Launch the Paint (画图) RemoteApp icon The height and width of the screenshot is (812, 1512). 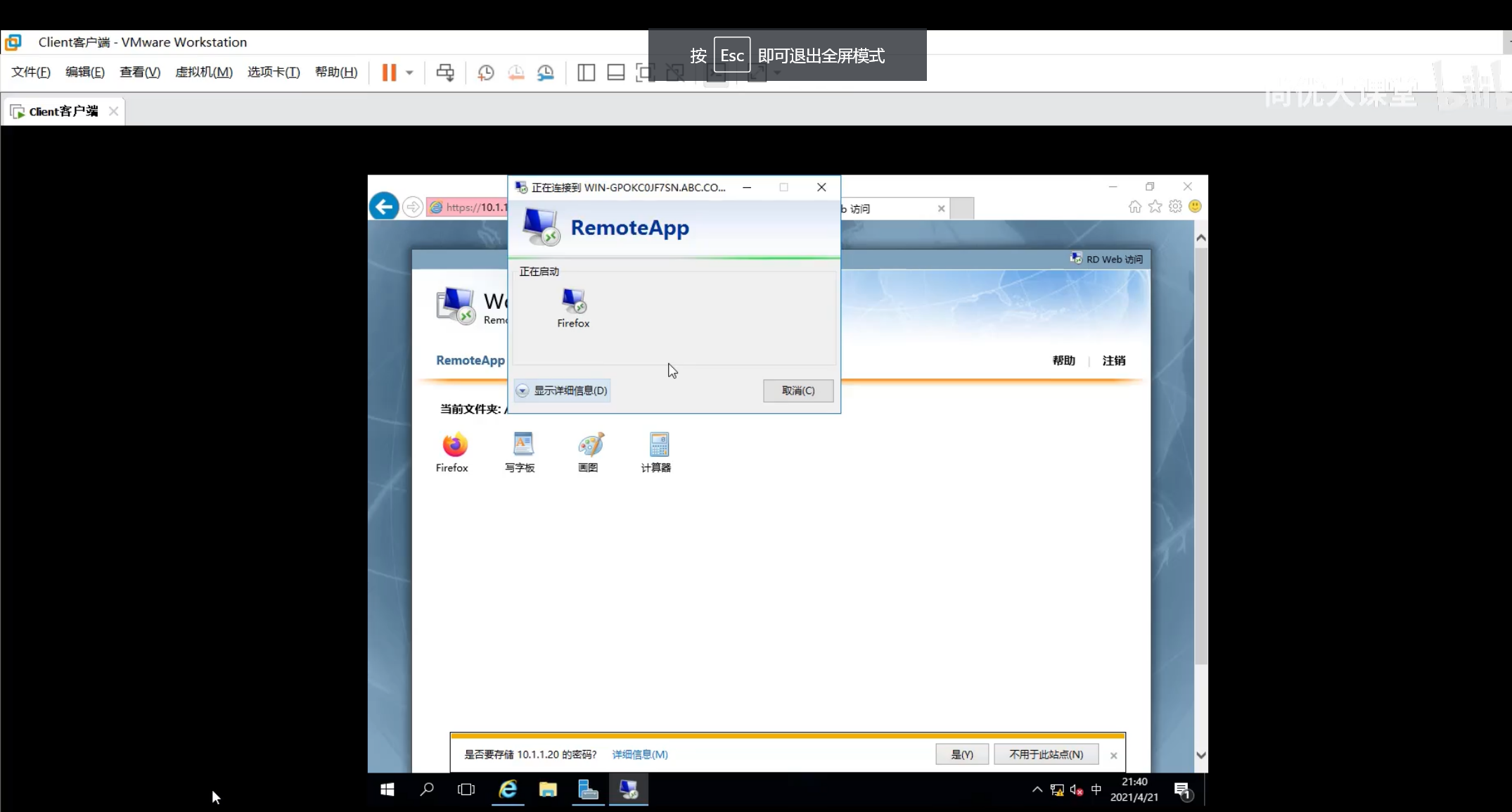coord(589,445)
